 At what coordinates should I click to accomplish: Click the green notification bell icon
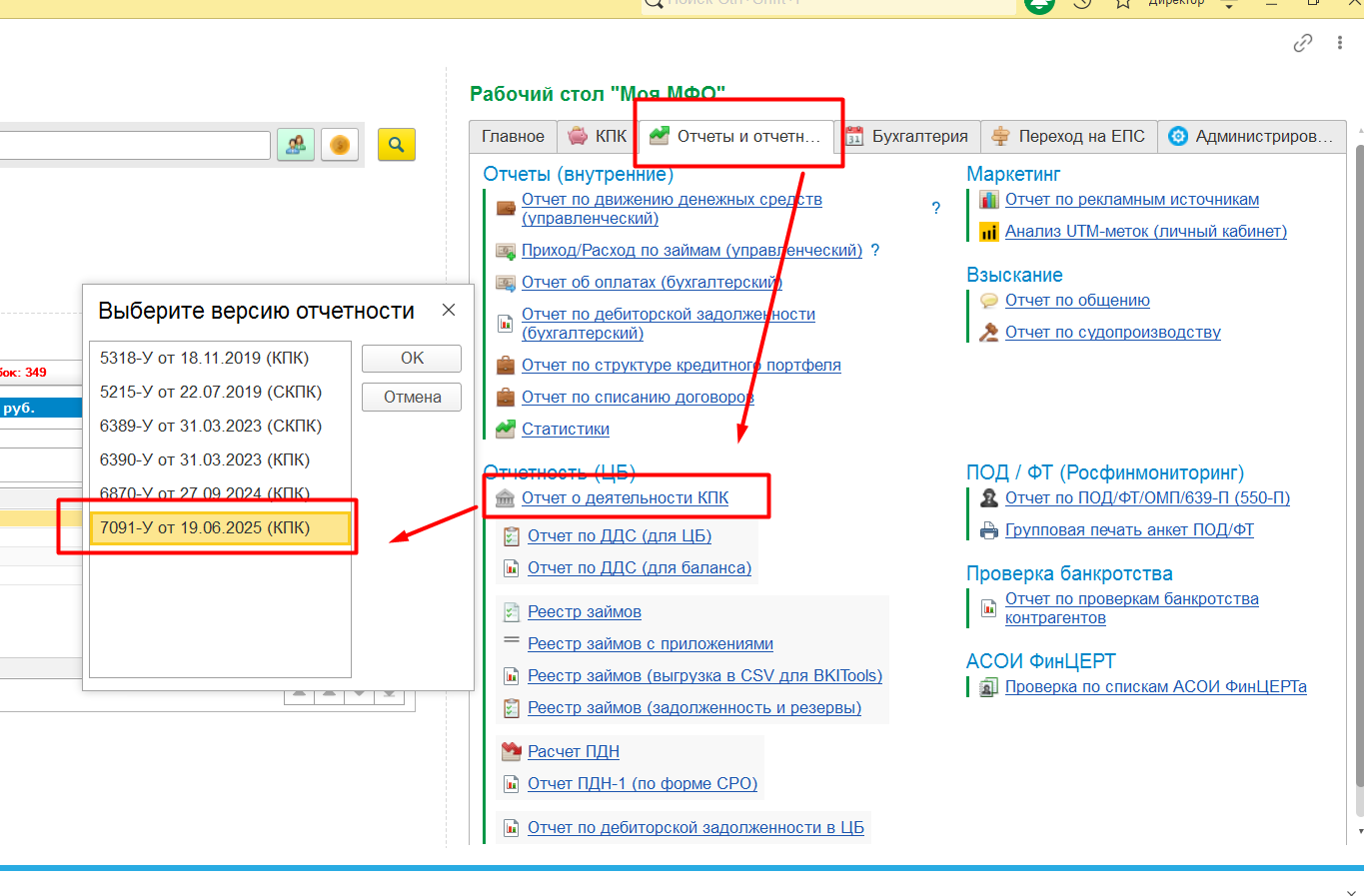coord(1040,4)
